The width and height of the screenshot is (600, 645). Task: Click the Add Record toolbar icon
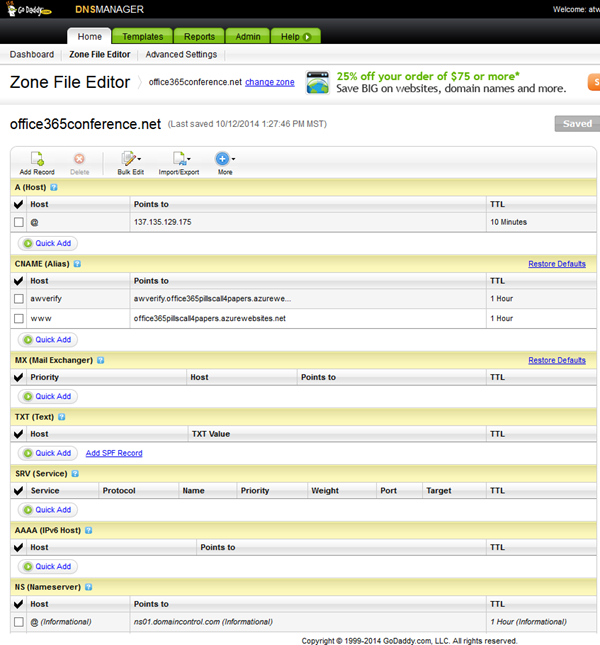[x=37, y=159]
